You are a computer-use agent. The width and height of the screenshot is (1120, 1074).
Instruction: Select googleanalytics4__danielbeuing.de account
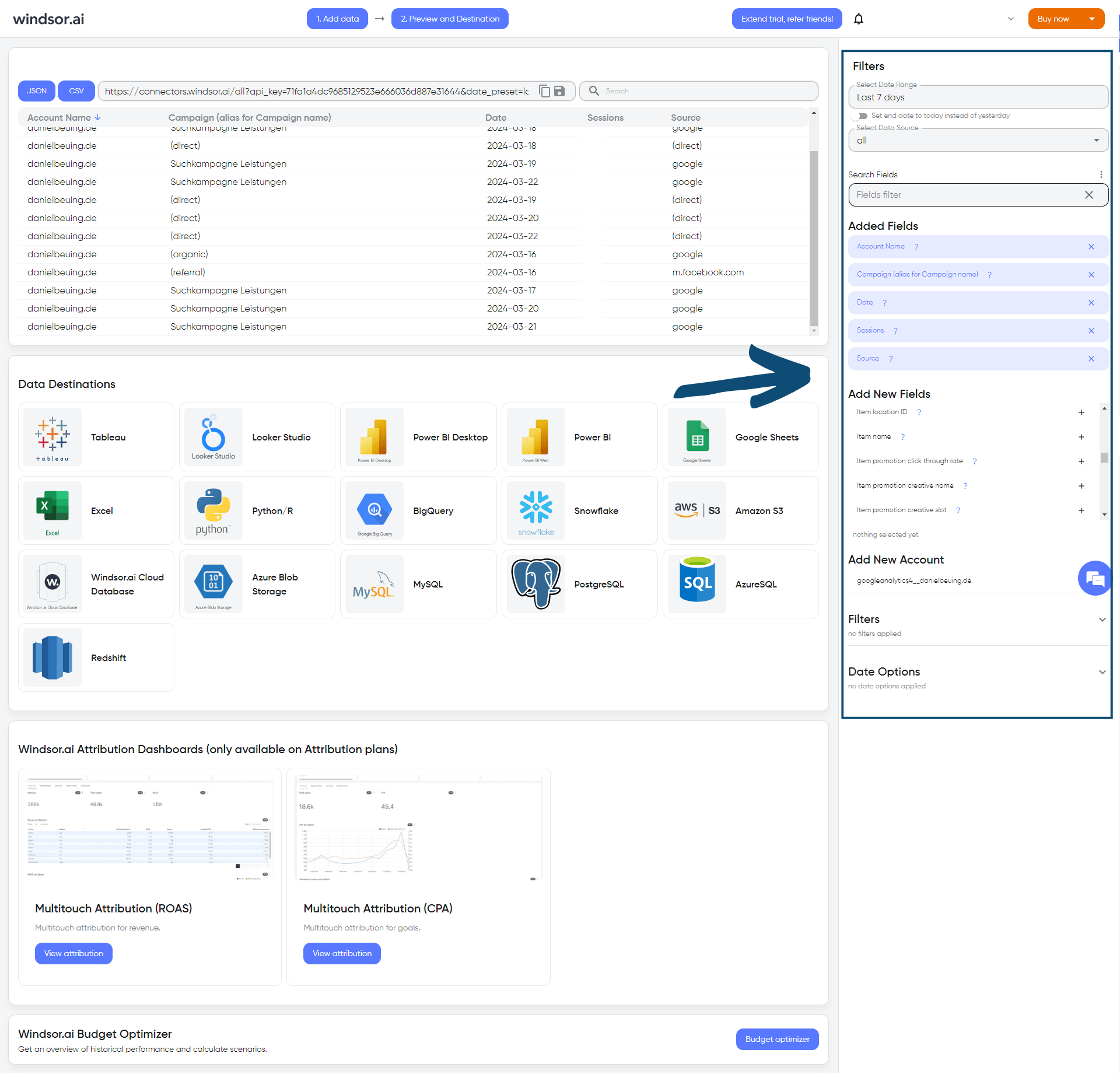[914, 580]
